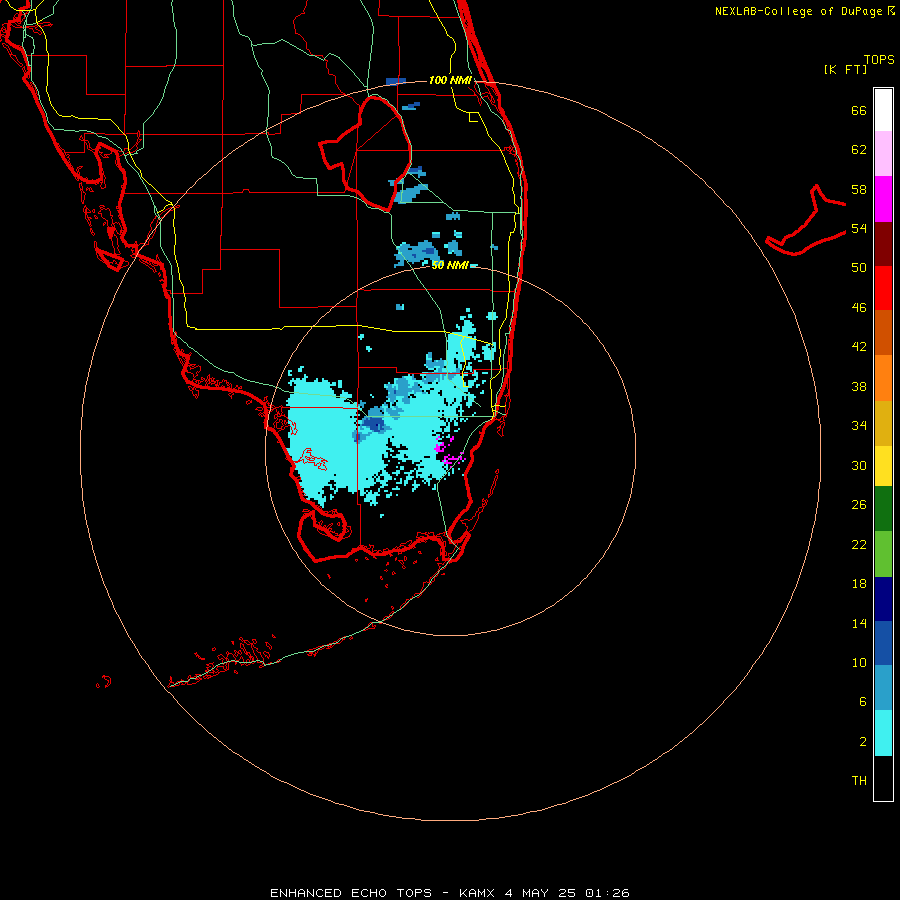The width and height of the screenshot is (900, 900).
Task: Click the 14 legend value
Action: tap(859, 623)
